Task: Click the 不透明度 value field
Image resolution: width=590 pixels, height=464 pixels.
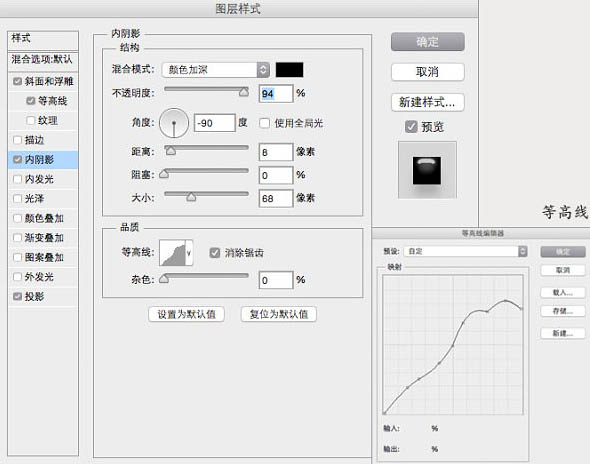Action: (276, 94)
